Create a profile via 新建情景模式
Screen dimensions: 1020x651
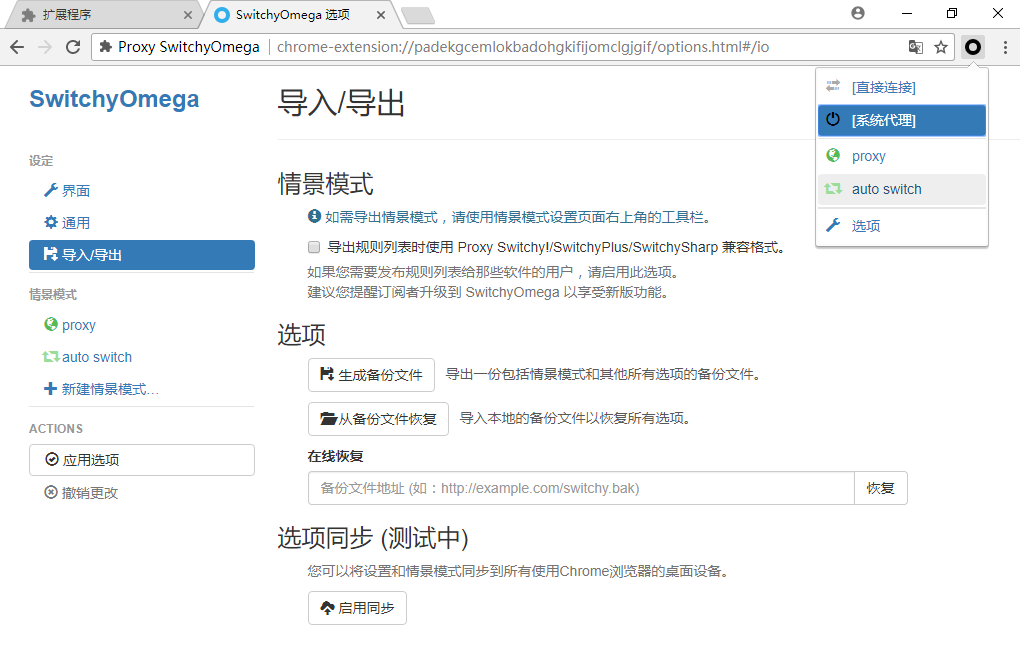(x=142, y=389)
